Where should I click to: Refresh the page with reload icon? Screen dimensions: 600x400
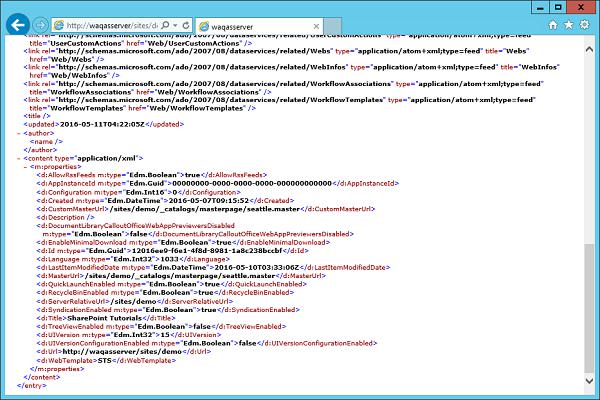pyautogui.click(x=186, y=25)
